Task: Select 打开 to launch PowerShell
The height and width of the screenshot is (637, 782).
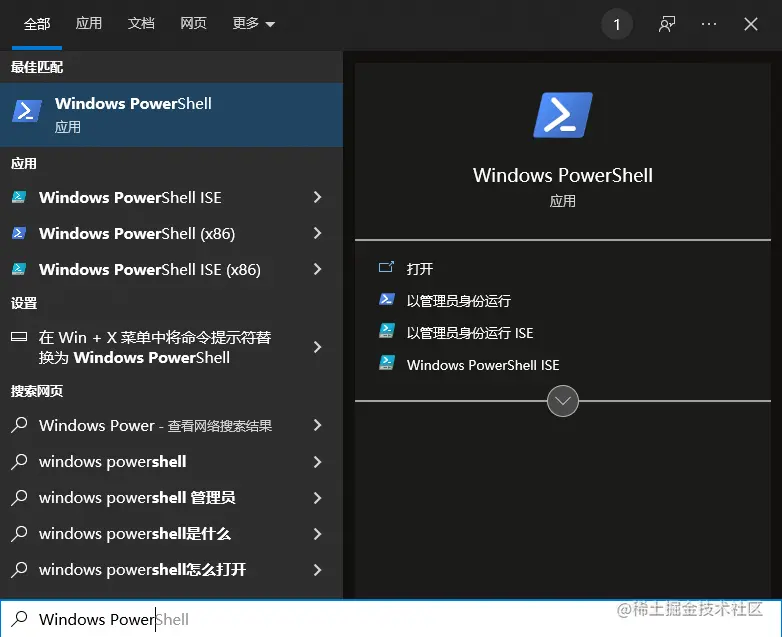Action: pos(419,269)
